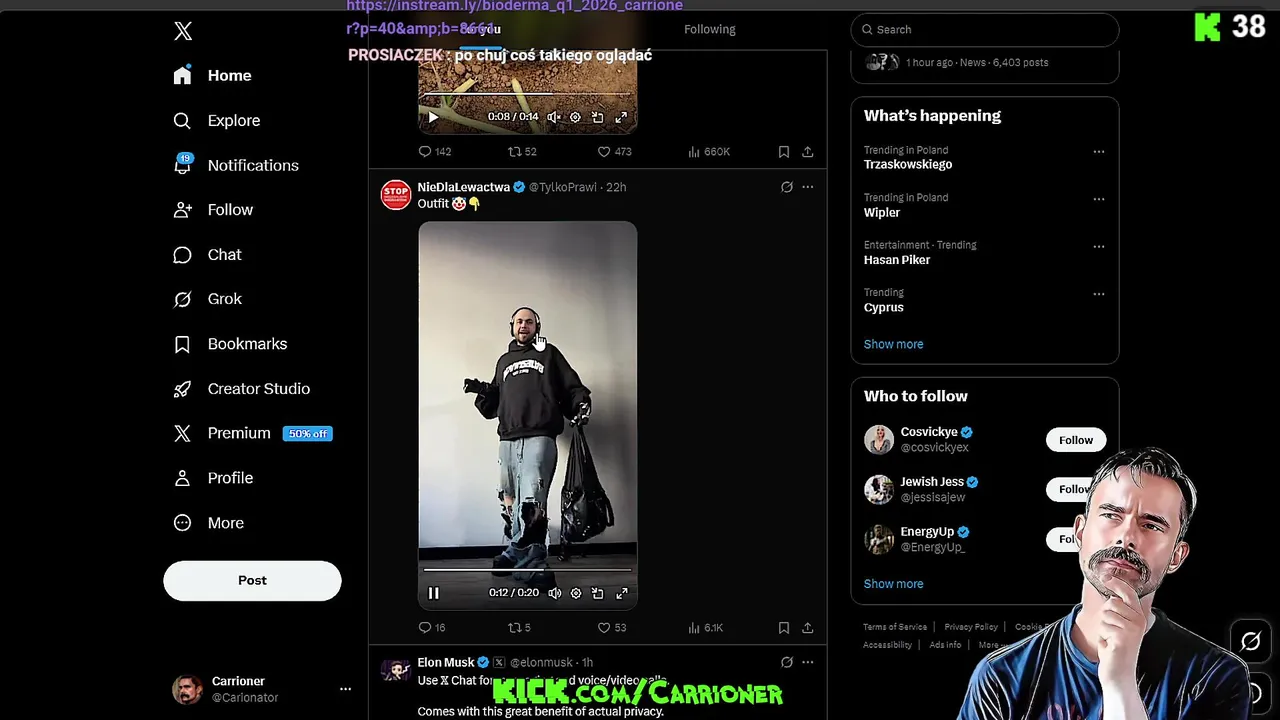Go to Home in sidebar
This screenshot has width=1280, height=720.
click(x=212, y=76)
